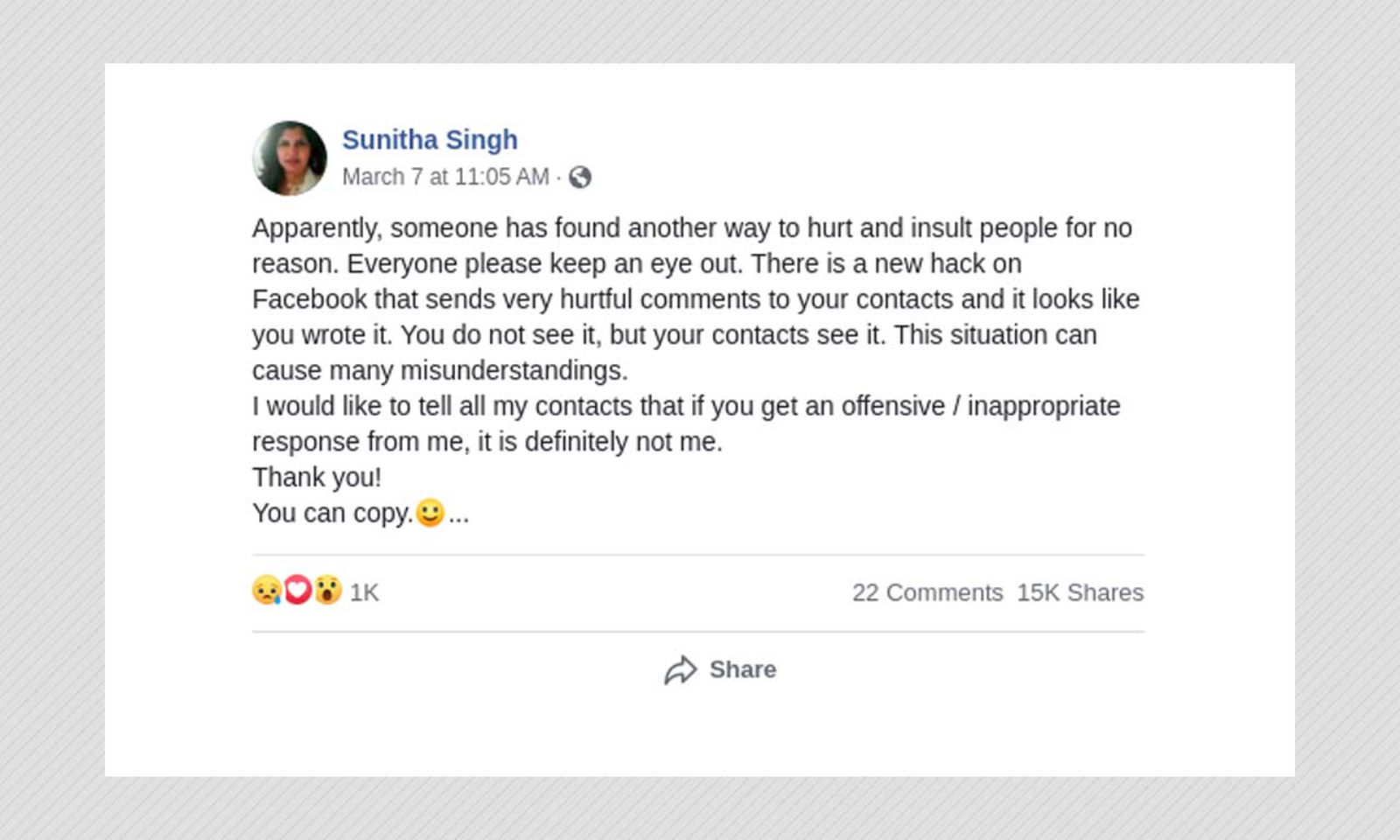This screenshot has height=840, width=1400.
Task: Click the public globe privacy icon
Action: click(x=580, y=178)
